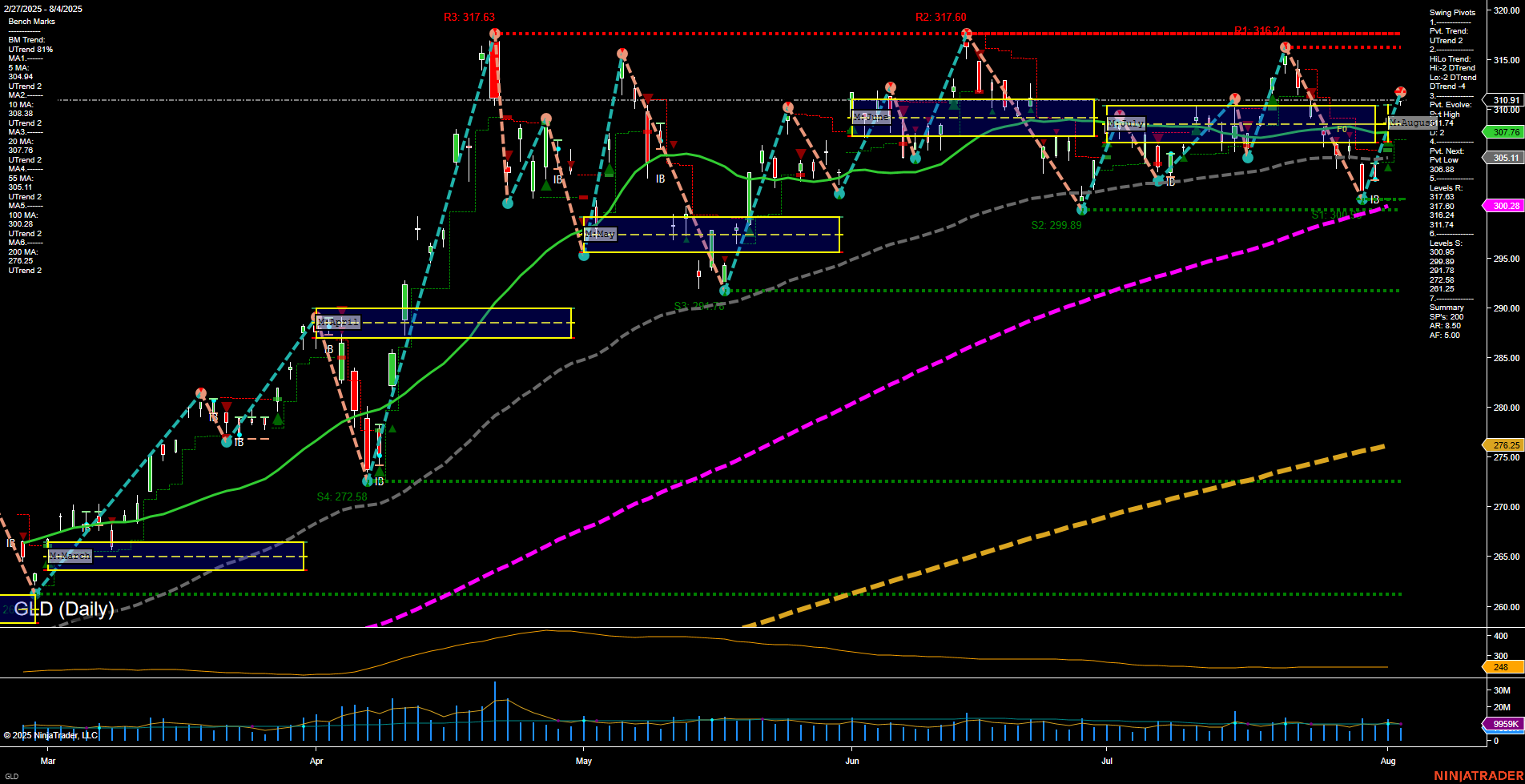The height and width of the screenshot is (784, 1525).
Task: Select the S2: 299.89 support label
Action: (1055, 225)
